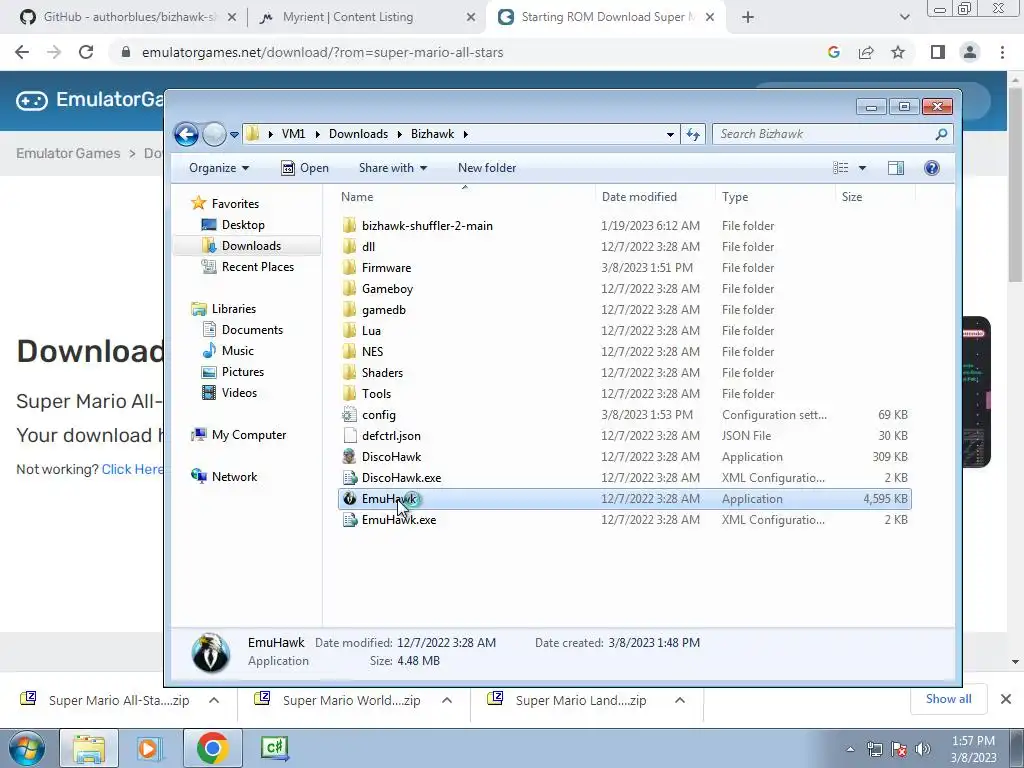Open the Organize menu
Image resolution: width=1024 pixels, height=768 pixels.
click(219, 168)
